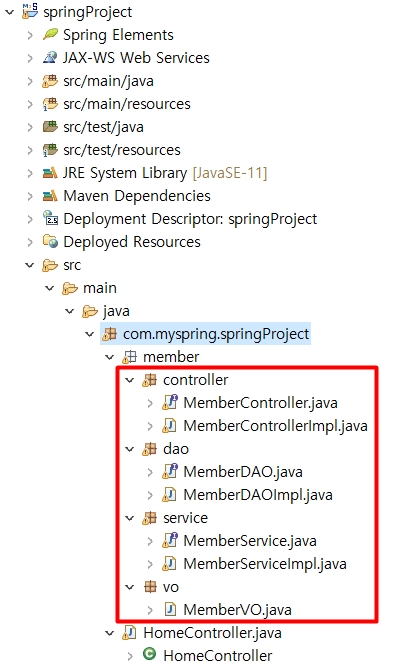Expand the Spring Elements node
This screenshot has height=672, width=394.
point(30,35)
